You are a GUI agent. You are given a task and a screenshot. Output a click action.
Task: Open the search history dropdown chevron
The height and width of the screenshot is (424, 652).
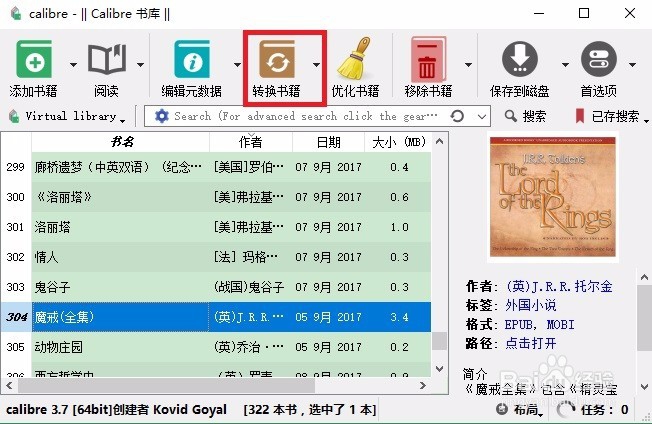pyautogui.click(x=482, y=116)
